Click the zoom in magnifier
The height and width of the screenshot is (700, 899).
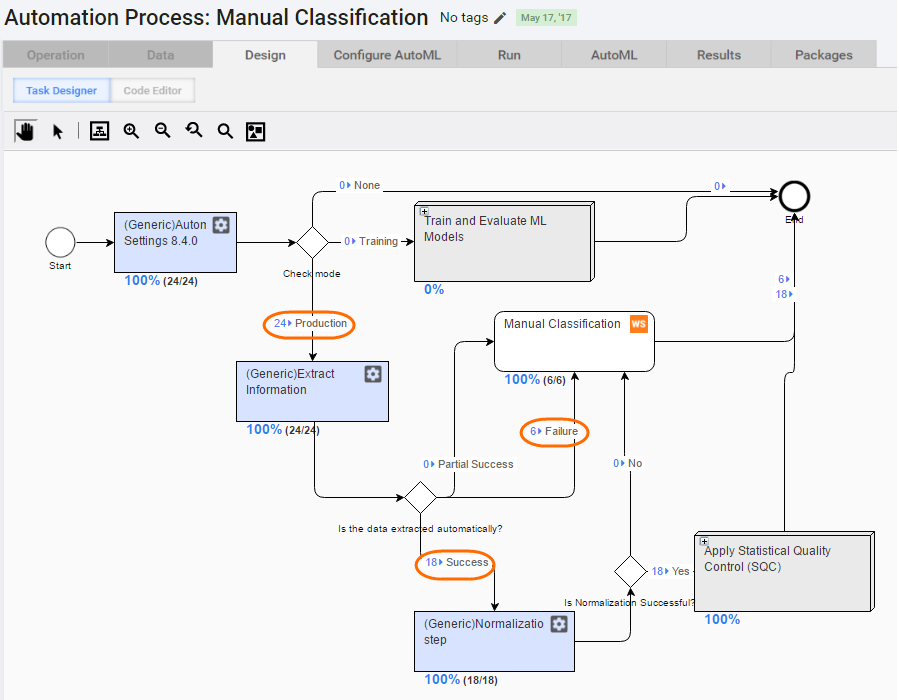(x=131, y=131)
